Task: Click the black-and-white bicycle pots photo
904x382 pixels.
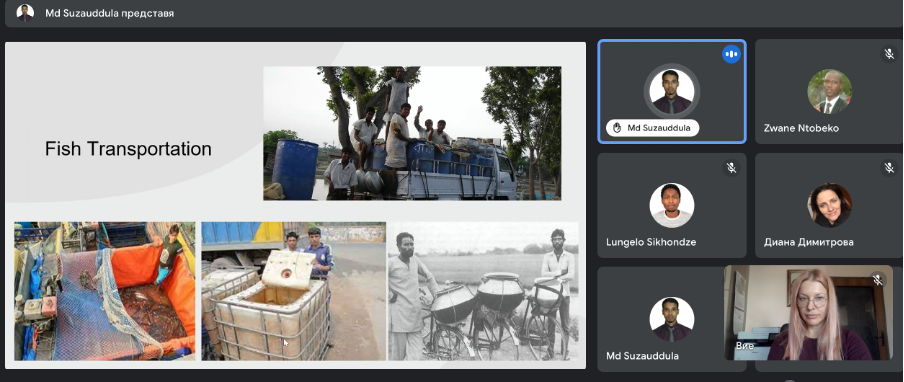Action: pyautogui.click(x=483, y=291)
